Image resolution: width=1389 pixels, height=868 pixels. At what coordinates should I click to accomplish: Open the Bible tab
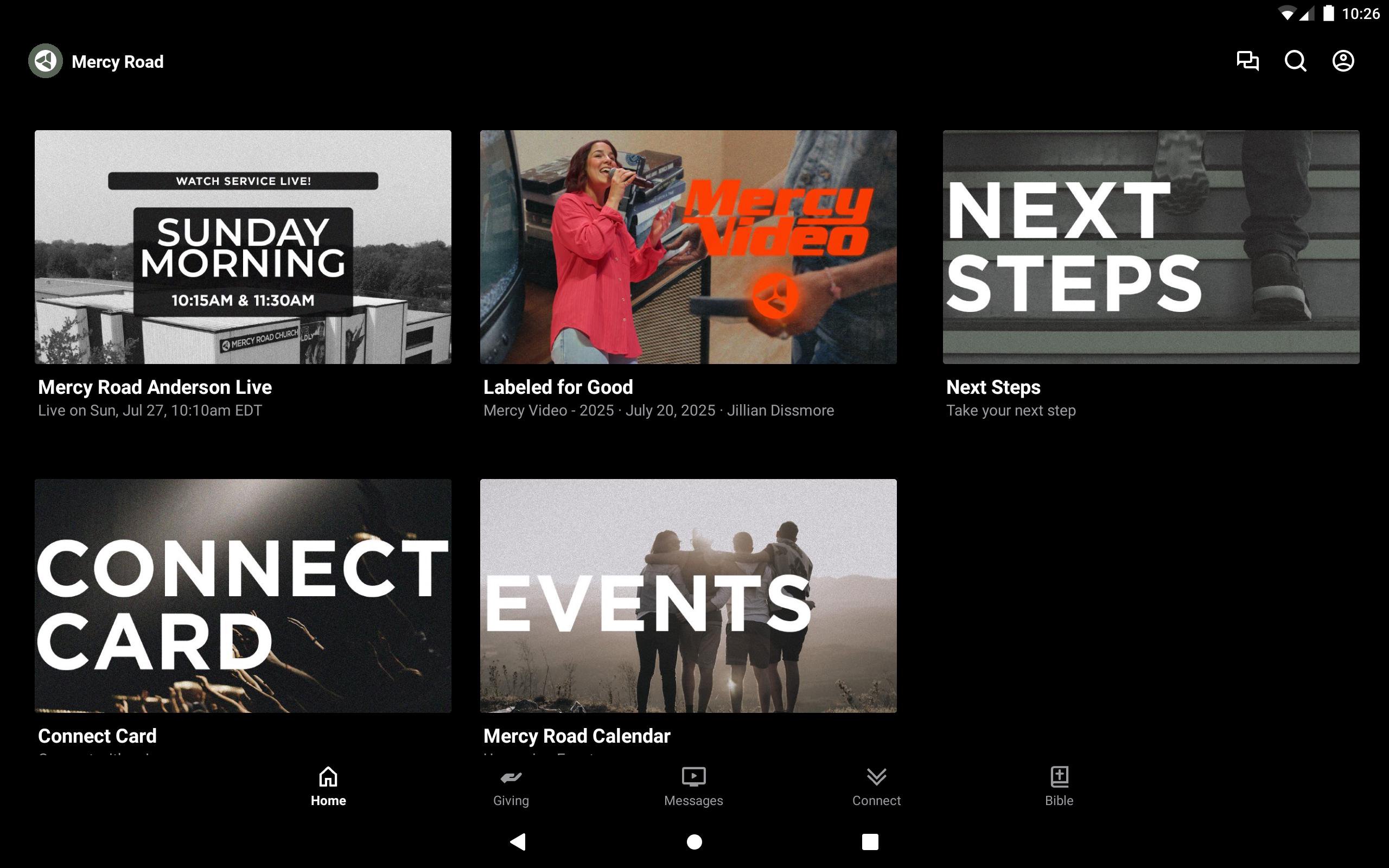coord(1059,787)
